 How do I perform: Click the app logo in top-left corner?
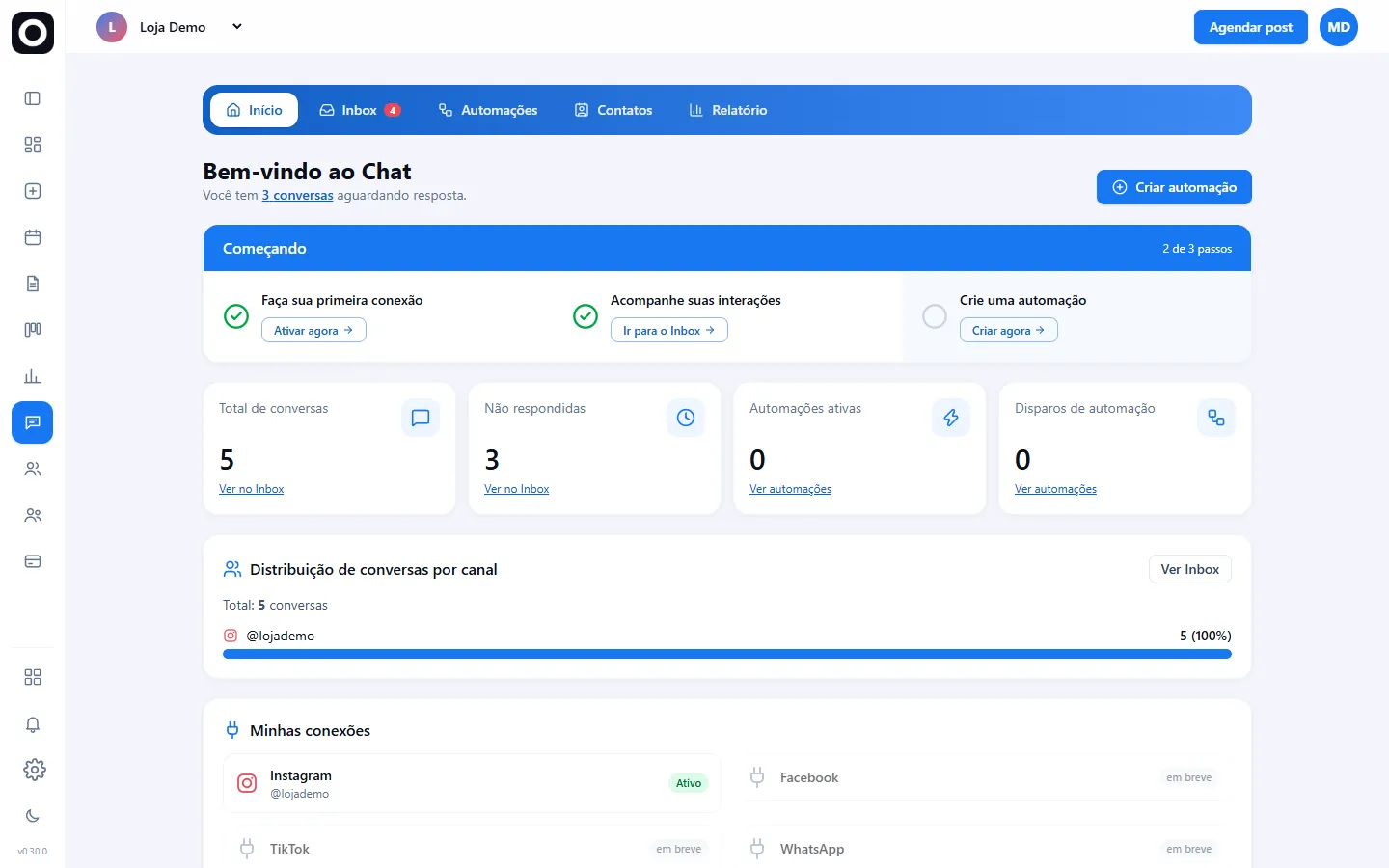(x=33, y=33)
